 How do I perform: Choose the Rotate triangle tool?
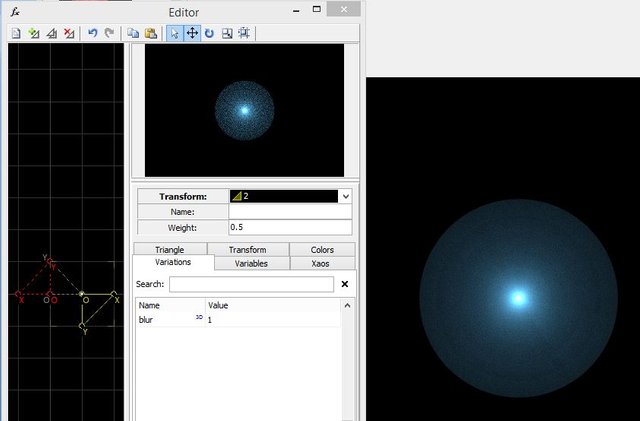(209, 33)
